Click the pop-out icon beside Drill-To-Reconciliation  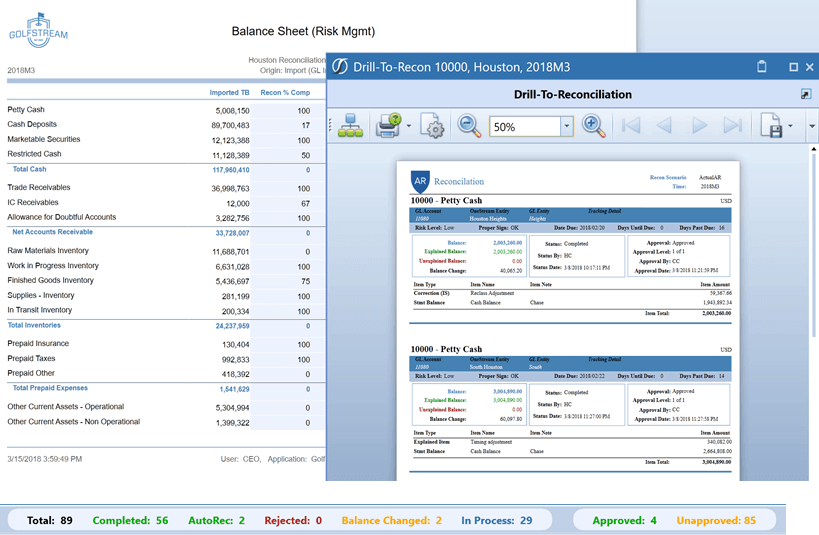pyautogui.click(x=805, y=94)
